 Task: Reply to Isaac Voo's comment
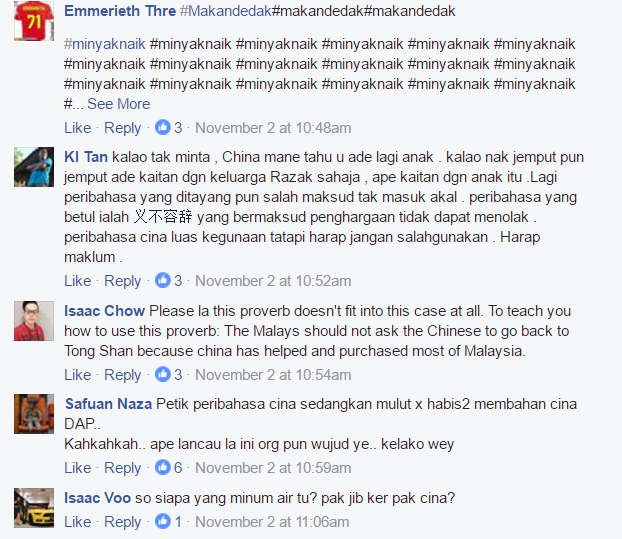123,522
